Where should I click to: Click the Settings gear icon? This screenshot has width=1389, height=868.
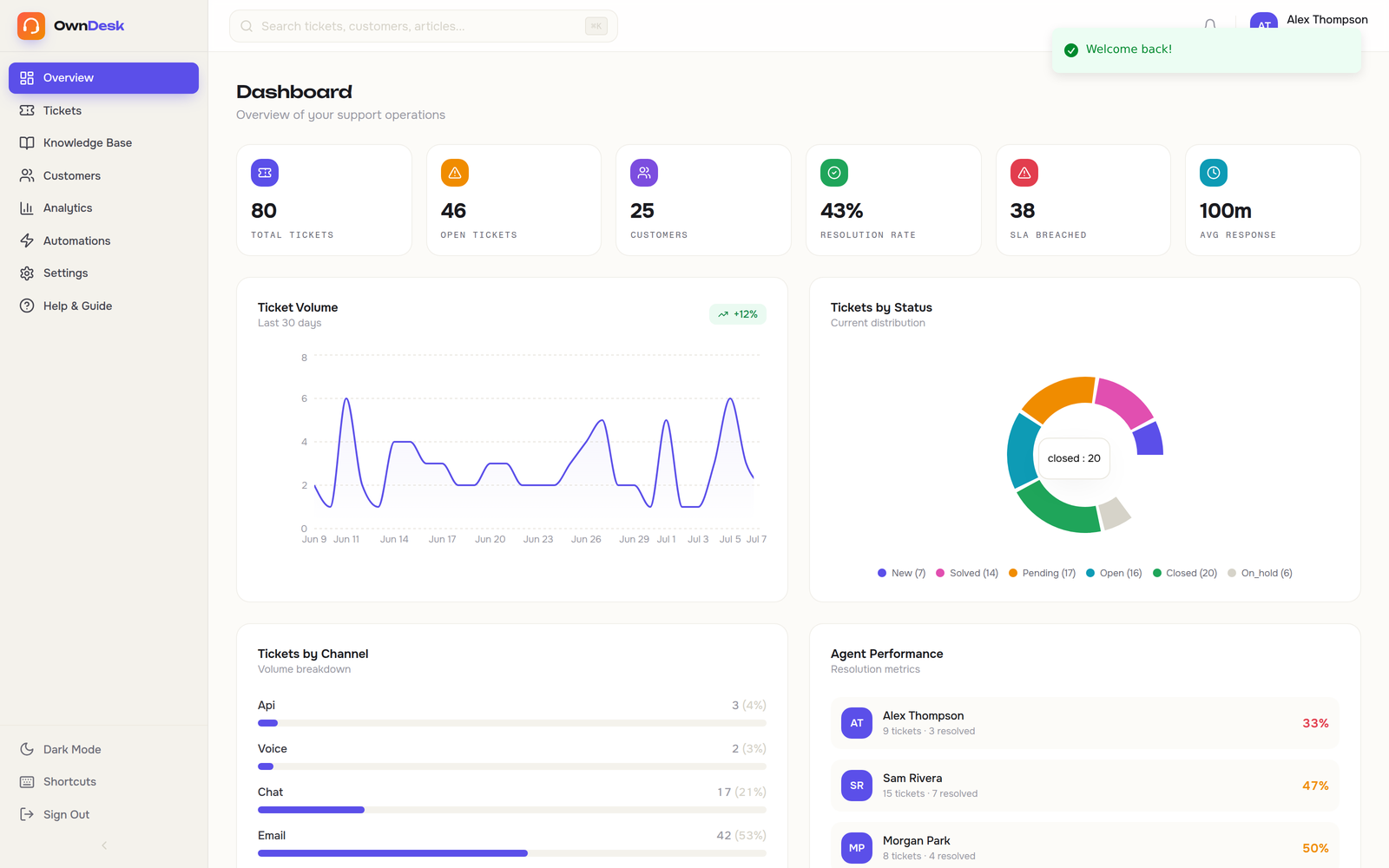[x=27, y=273]
